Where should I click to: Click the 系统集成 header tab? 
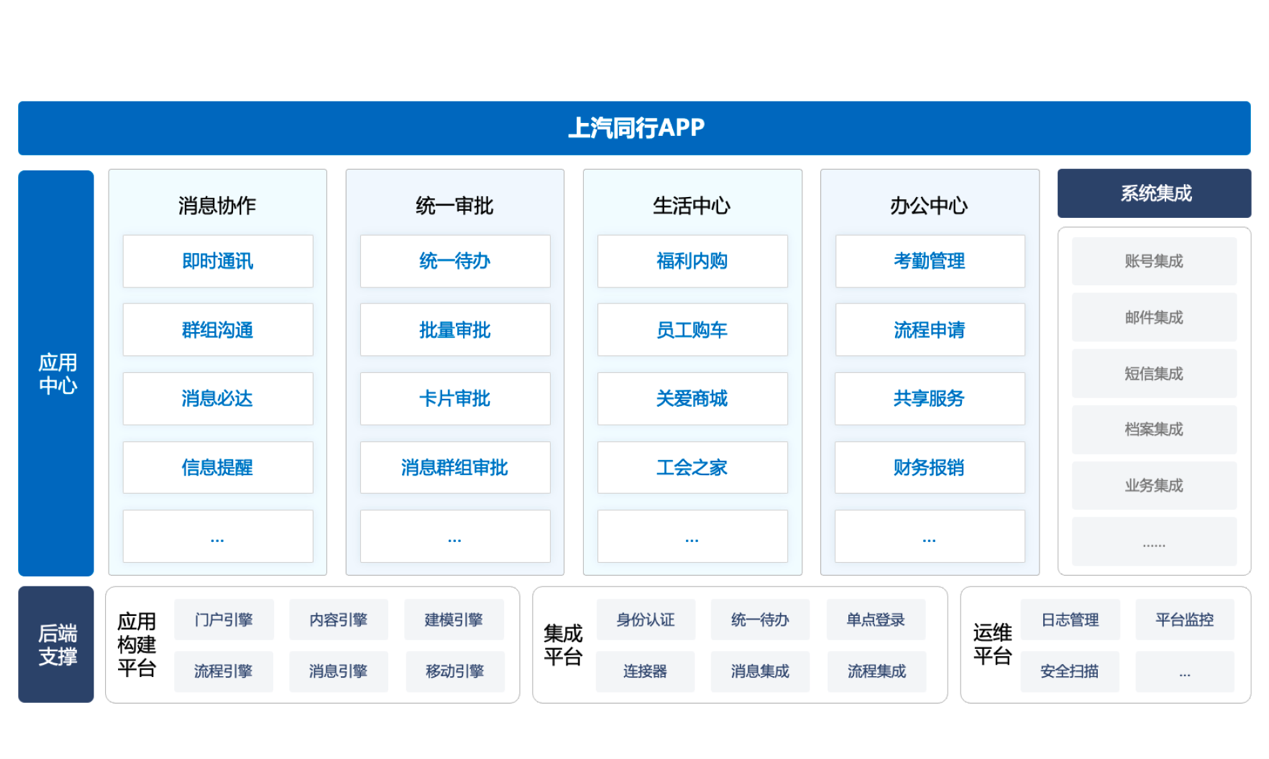tap(1154, 193)
